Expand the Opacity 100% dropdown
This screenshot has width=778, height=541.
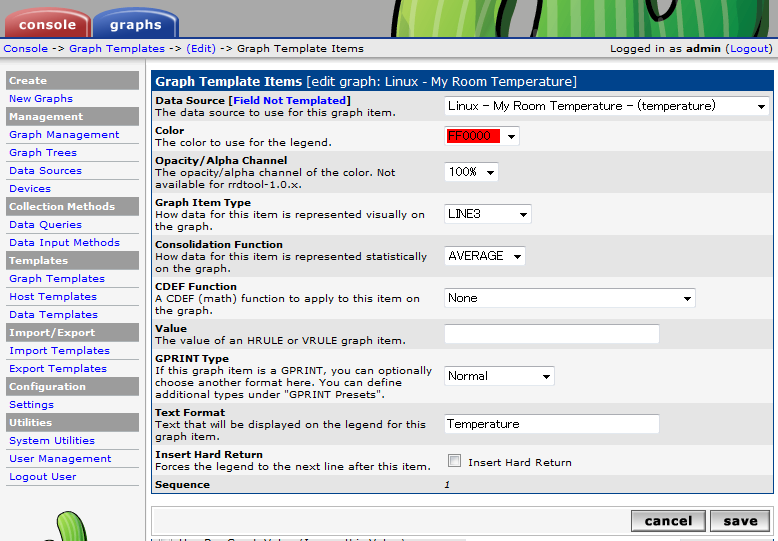471,172
